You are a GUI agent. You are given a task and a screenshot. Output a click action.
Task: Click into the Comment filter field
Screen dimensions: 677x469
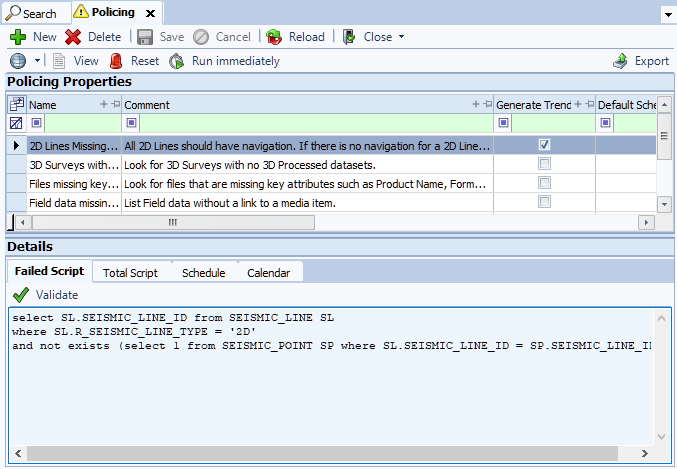316,123
